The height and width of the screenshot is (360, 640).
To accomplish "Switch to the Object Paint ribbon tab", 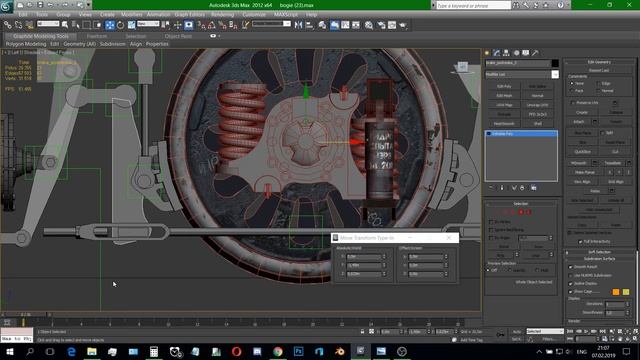I will pos(178,36).
